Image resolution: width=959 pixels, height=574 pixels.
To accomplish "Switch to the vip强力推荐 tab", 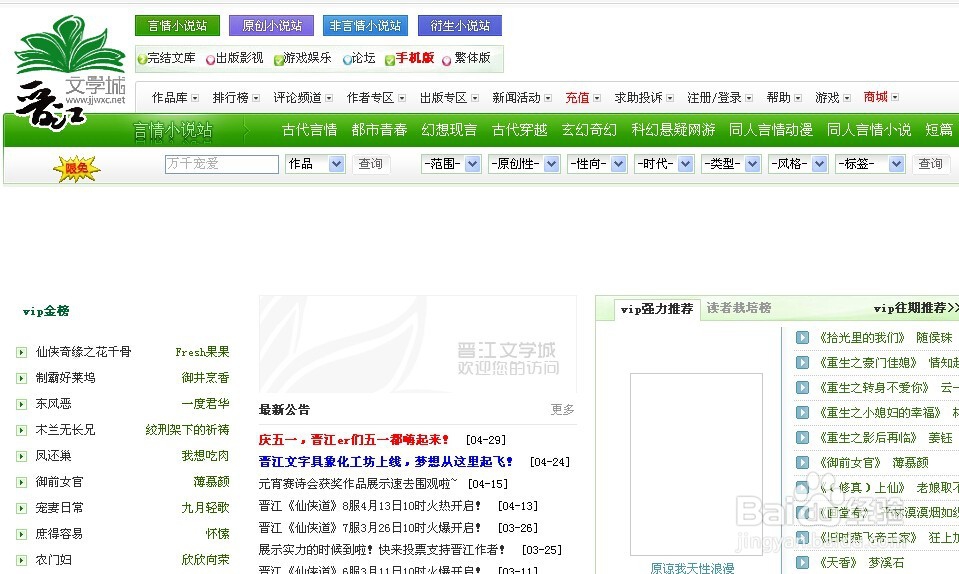I will tap(657, 309).
